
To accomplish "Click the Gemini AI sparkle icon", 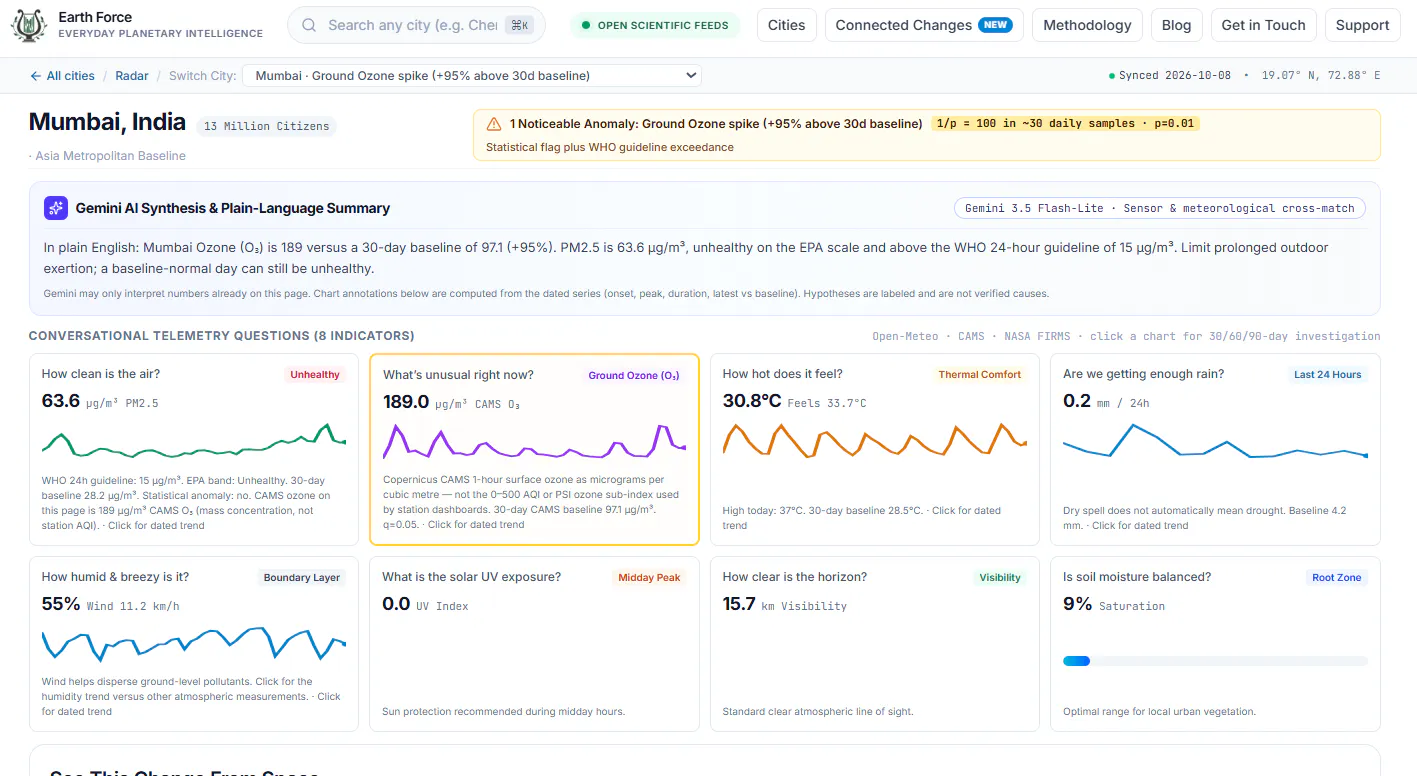I will pos(55,208).
